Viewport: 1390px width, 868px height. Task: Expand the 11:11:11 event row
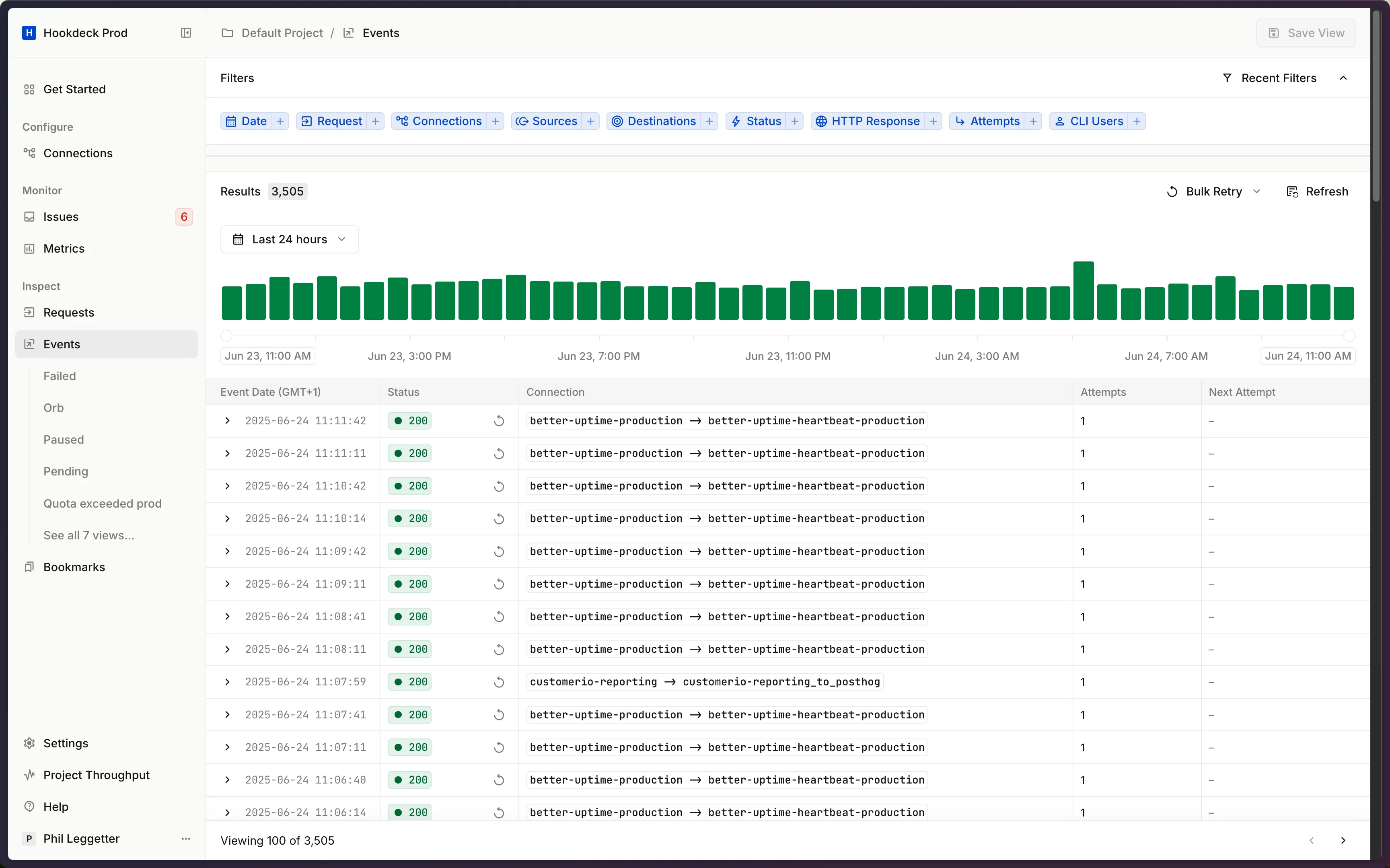(x=227, y=454)
